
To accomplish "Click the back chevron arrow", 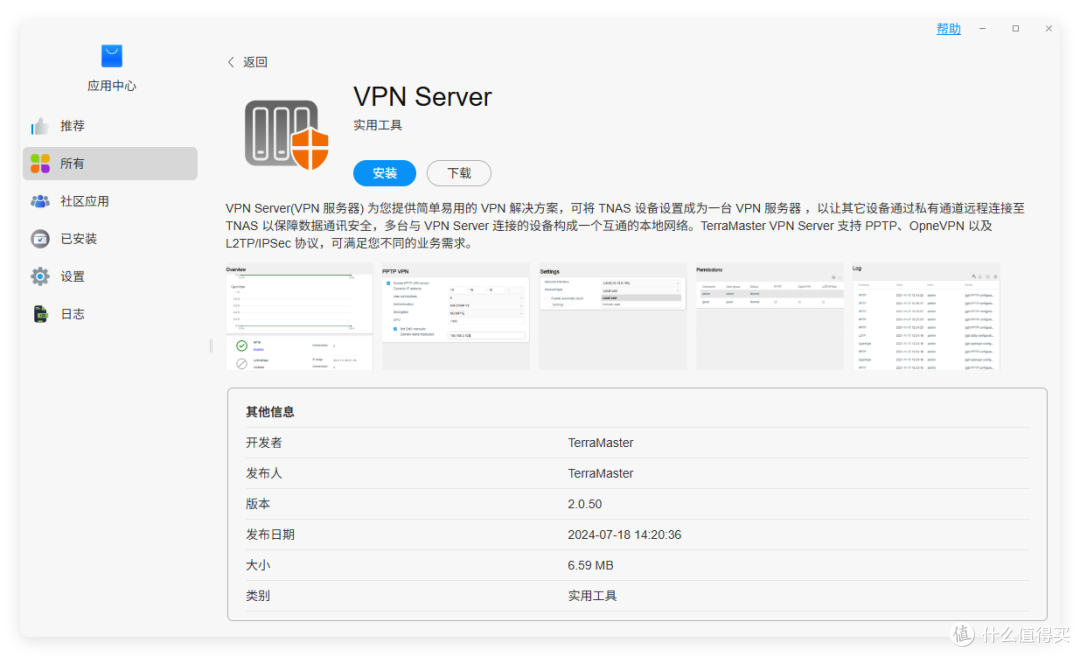I will pyautogui.click(x=231, y=62).
